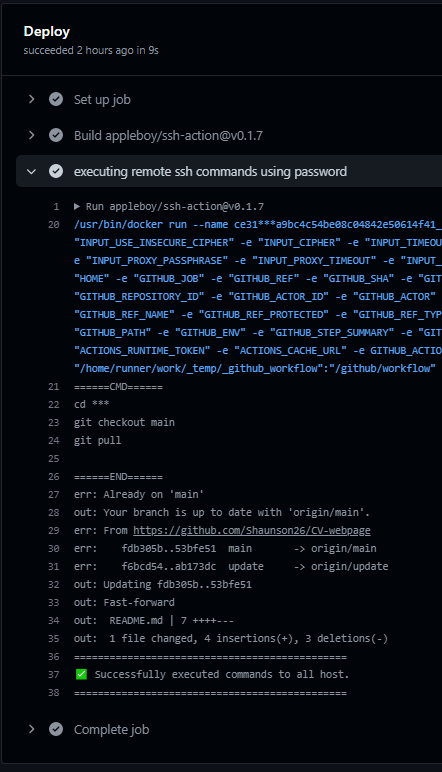Expand the Complete job step chevron
This screenshot has width=442, height=772.
coord(32,729)
